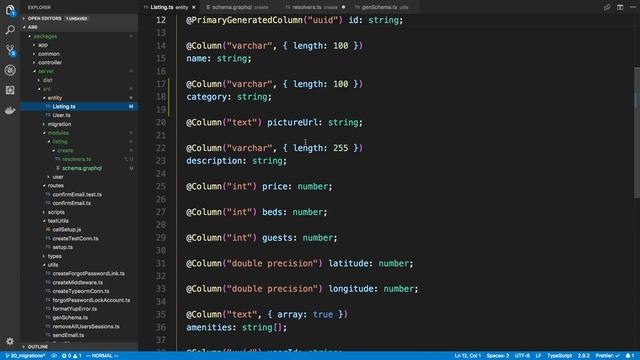
Task: Open the Search view in the activity bar
Action: pos(10,30)
